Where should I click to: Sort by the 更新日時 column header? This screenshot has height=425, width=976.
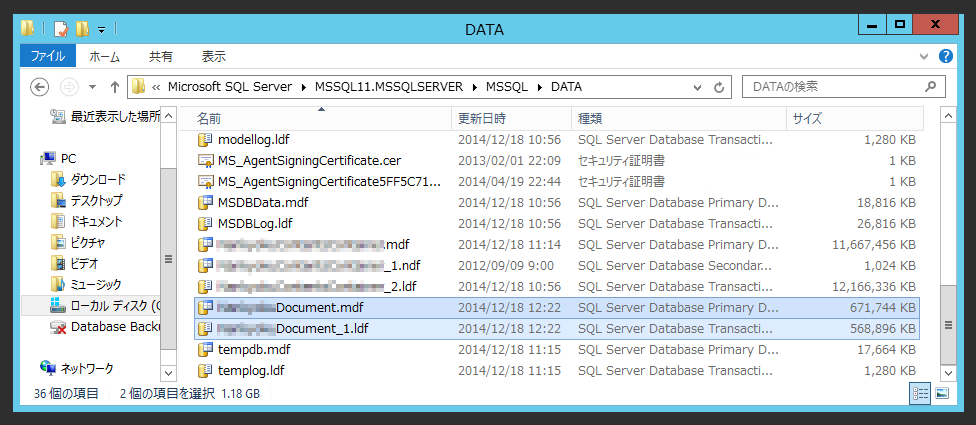click(512, 118)
